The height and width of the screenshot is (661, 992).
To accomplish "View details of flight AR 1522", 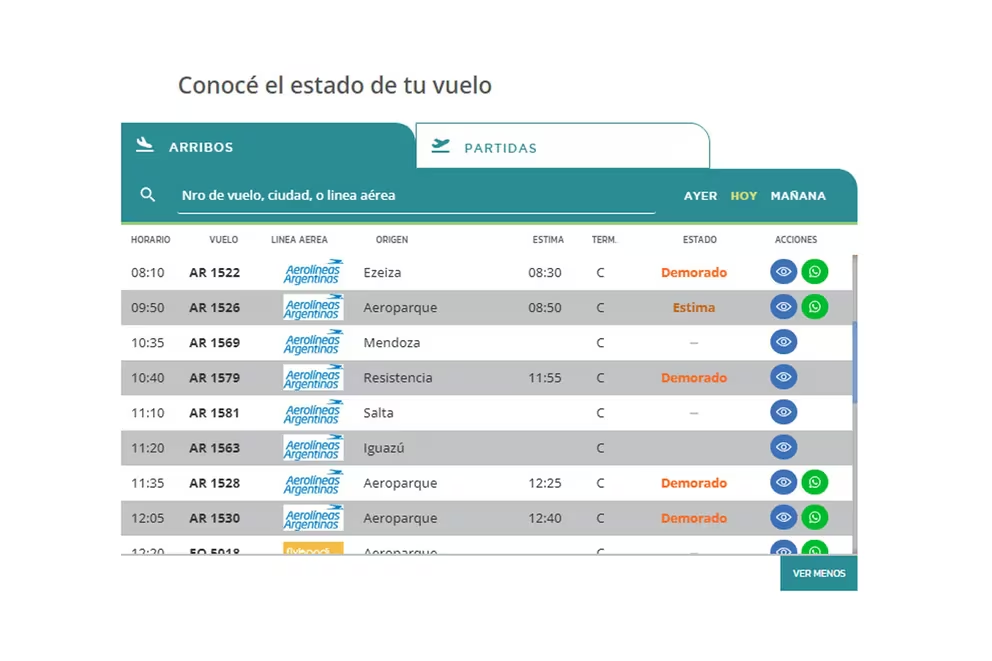I will coord(784,272).
